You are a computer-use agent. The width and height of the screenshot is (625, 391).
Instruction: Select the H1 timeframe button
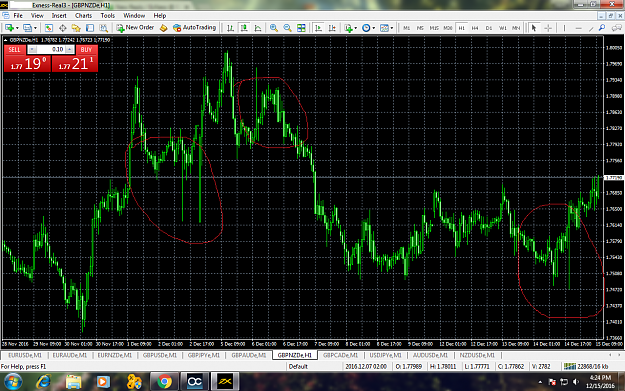[462, 28]
